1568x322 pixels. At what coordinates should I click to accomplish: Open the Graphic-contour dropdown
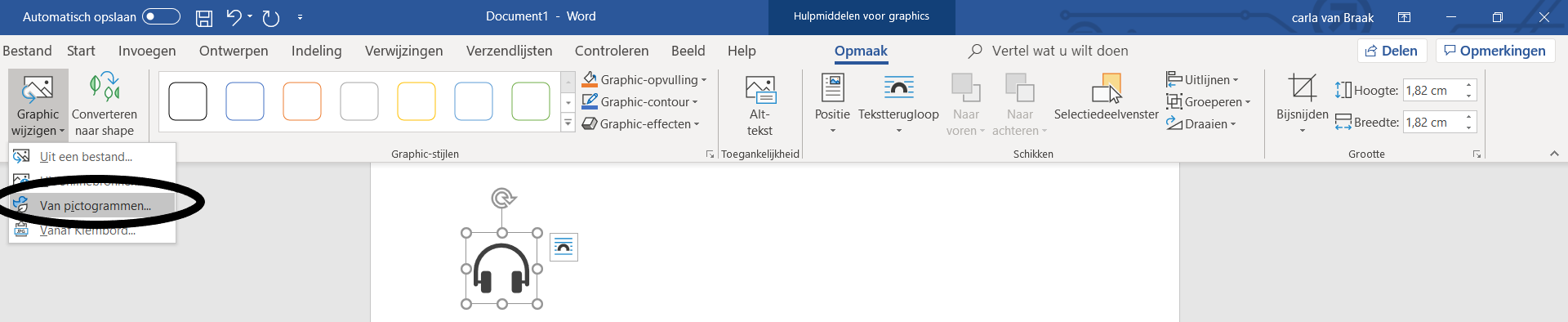(640, 101)
